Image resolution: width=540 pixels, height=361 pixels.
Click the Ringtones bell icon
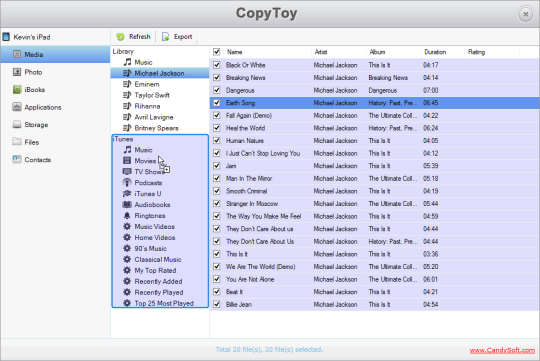pos(127,216)
